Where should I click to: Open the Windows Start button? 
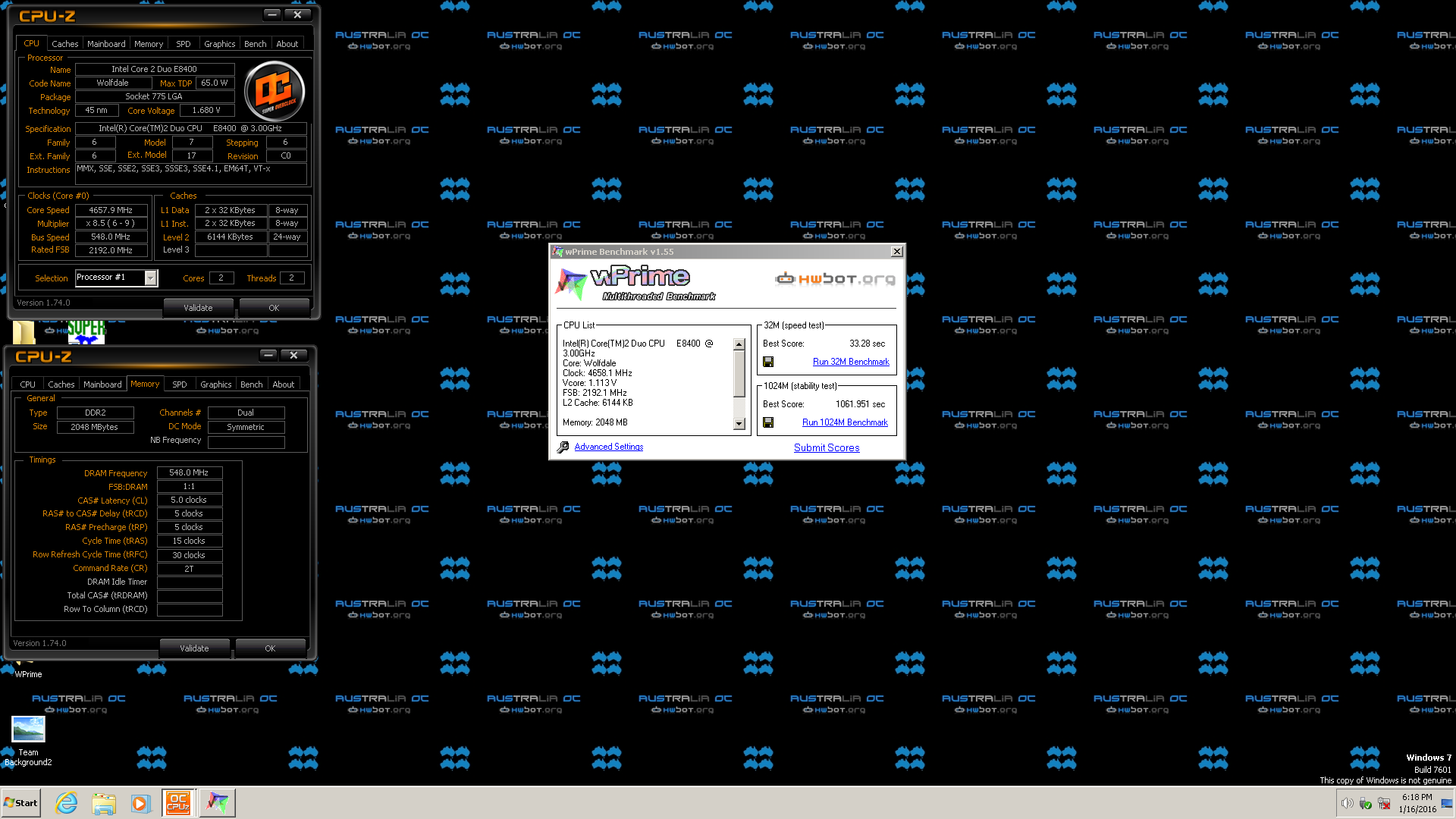pos(20,803)
